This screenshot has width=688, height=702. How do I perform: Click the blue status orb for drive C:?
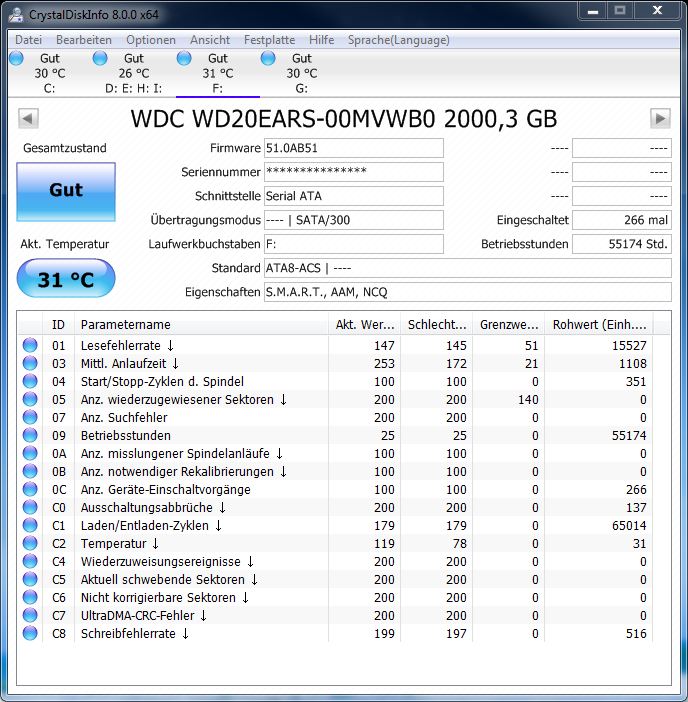click(16, 58)
